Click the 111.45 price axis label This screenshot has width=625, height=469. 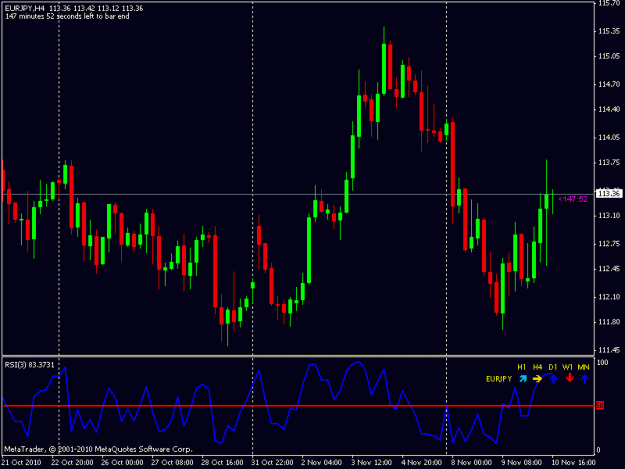pyautogui.click(x=609, y=350)
